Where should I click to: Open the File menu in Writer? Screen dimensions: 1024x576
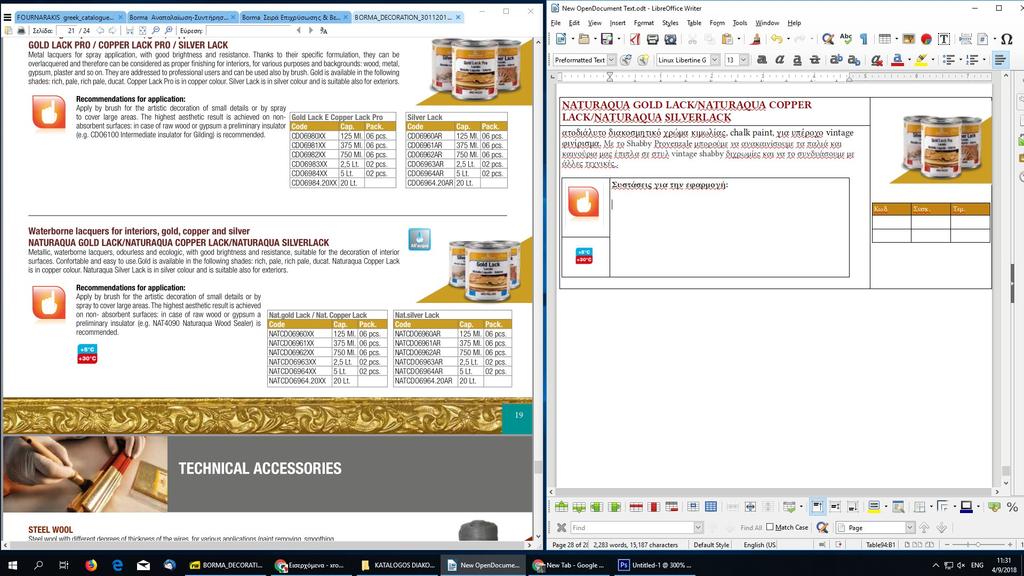(x=556, y=23)
